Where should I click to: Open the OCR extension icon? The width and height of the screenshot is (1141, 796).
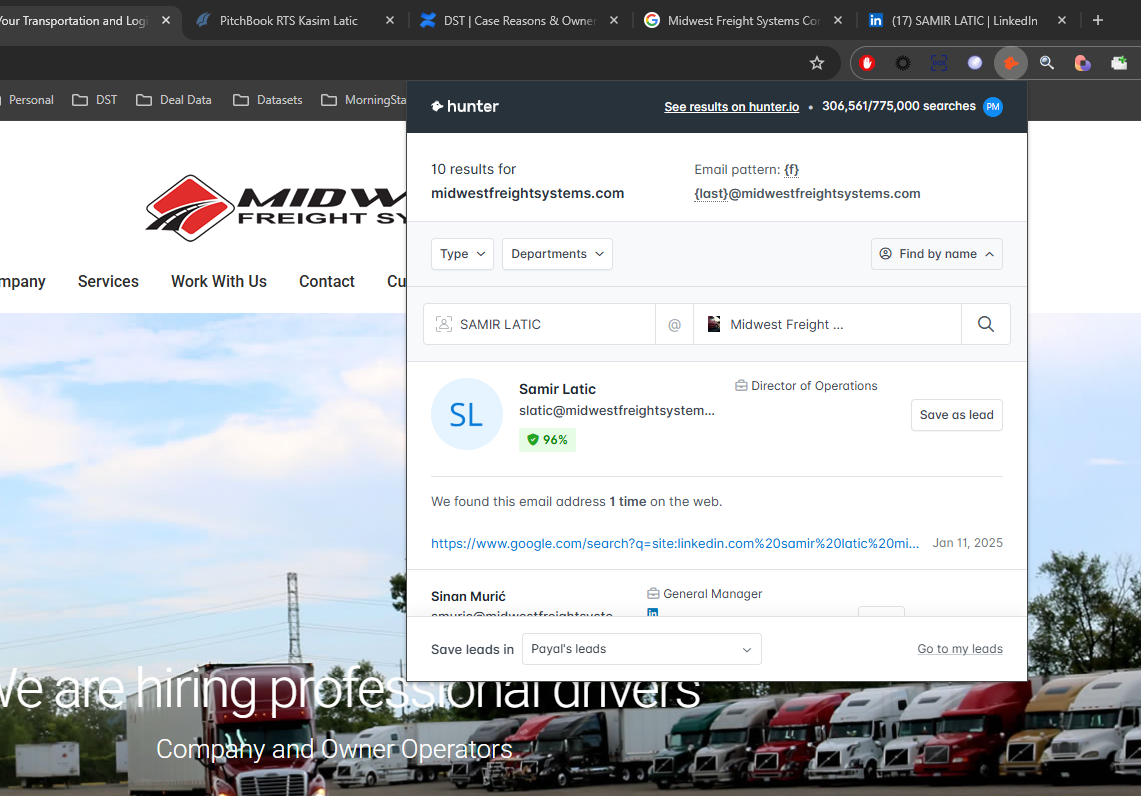pos(939,63)
